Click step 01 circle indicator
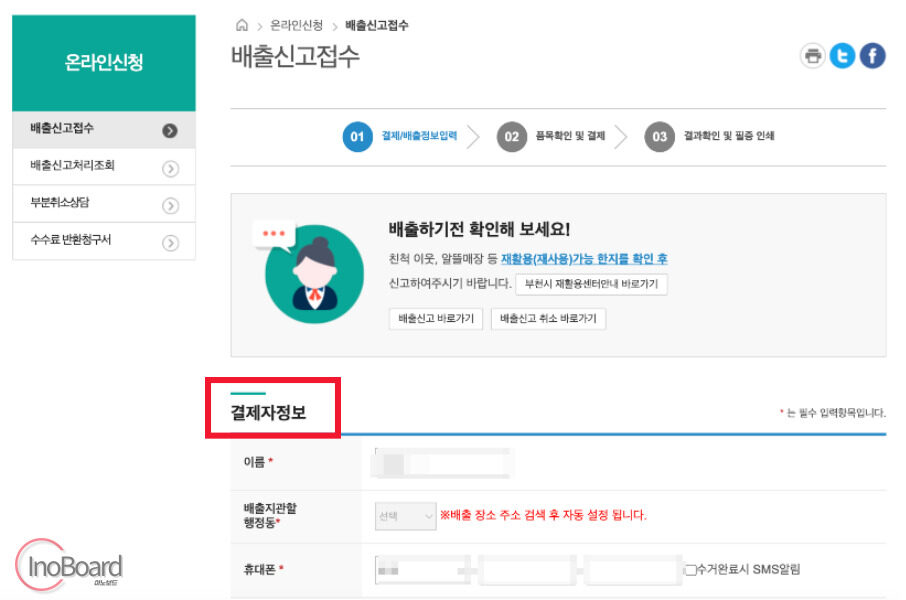Image resolution: width=906 pixels, height=600 pixels. click(357, 137)
